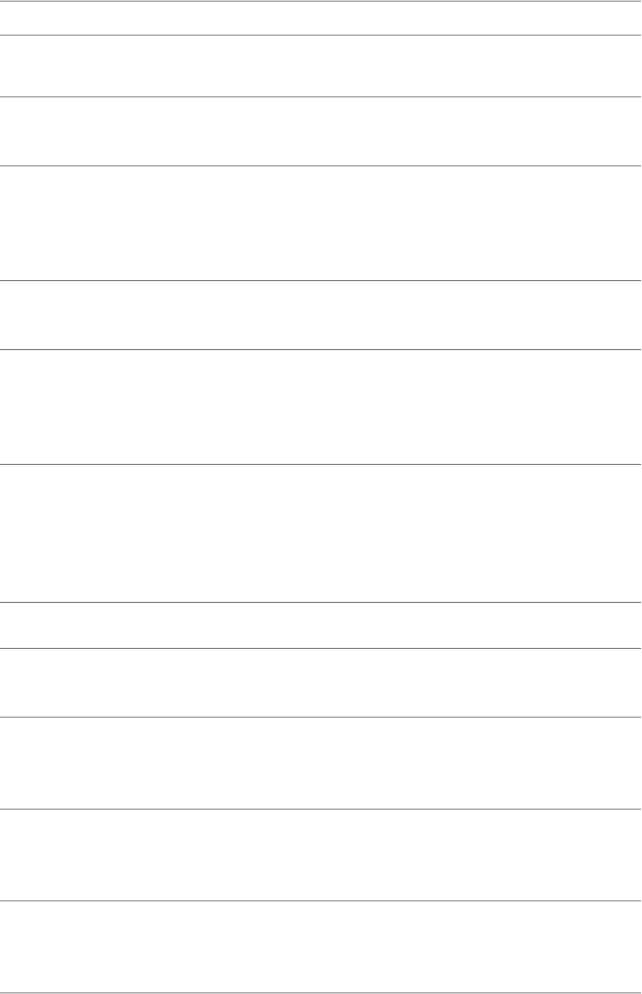Click the seventh blank row from top
The image size is (642, 994).
[x=320, y=533]
